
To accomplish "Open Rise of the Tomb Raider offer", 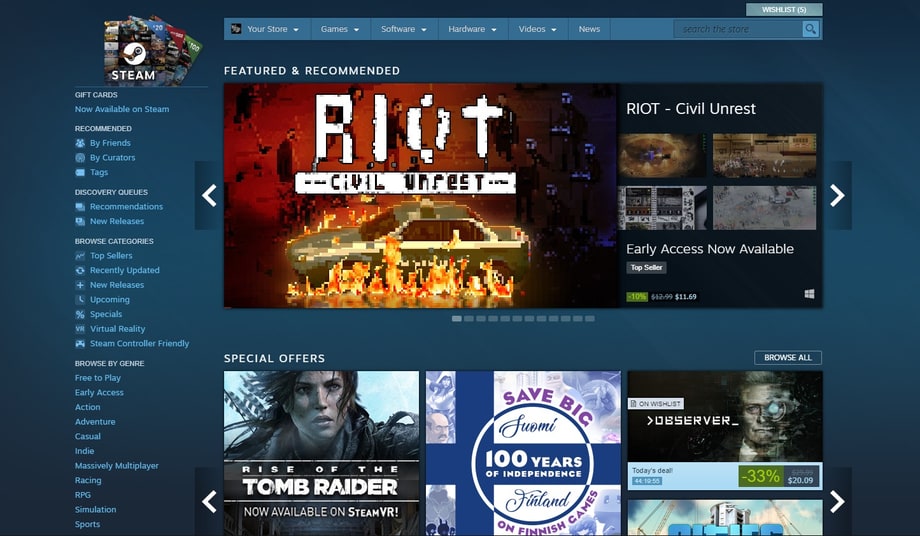I will click(322, 453).
